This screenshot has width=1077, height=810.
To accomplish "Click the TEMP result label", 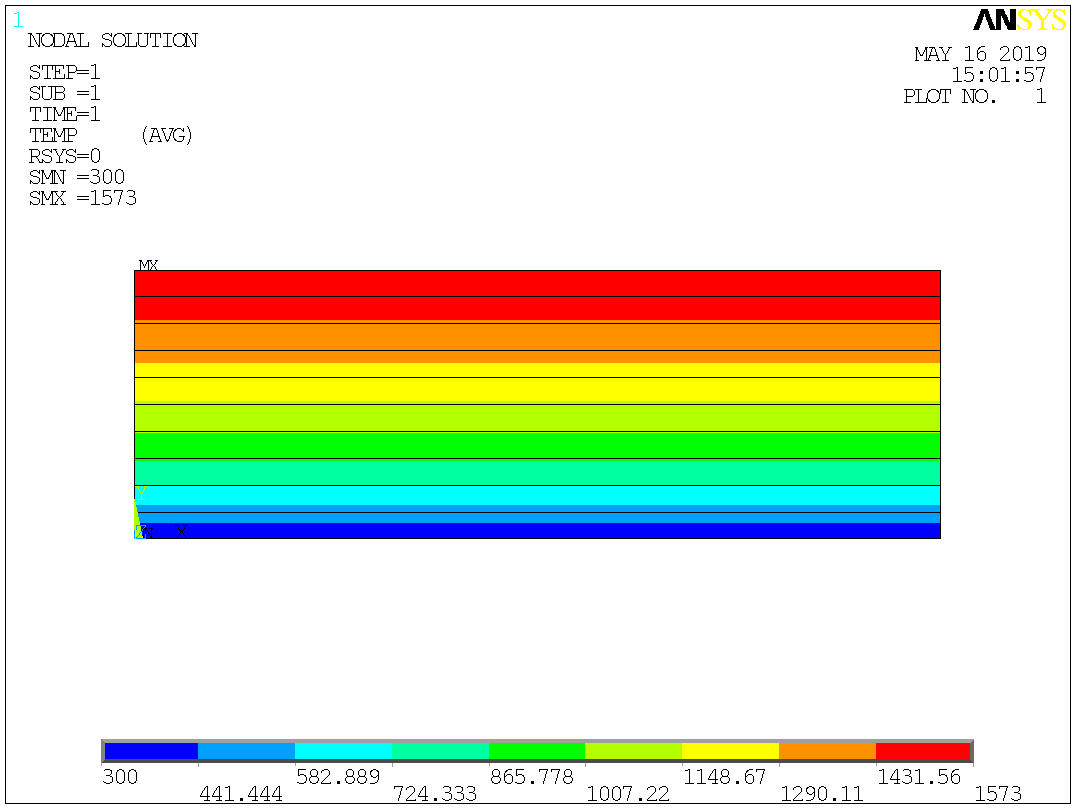I will click(53, 135).
